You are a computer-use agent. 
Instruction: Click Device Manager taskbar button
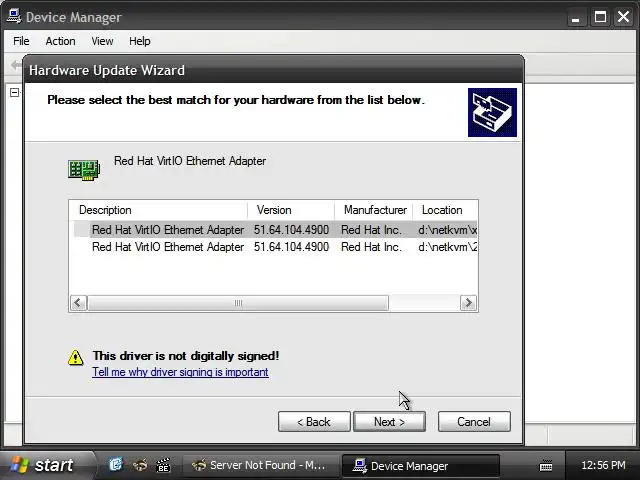(420, 466)
